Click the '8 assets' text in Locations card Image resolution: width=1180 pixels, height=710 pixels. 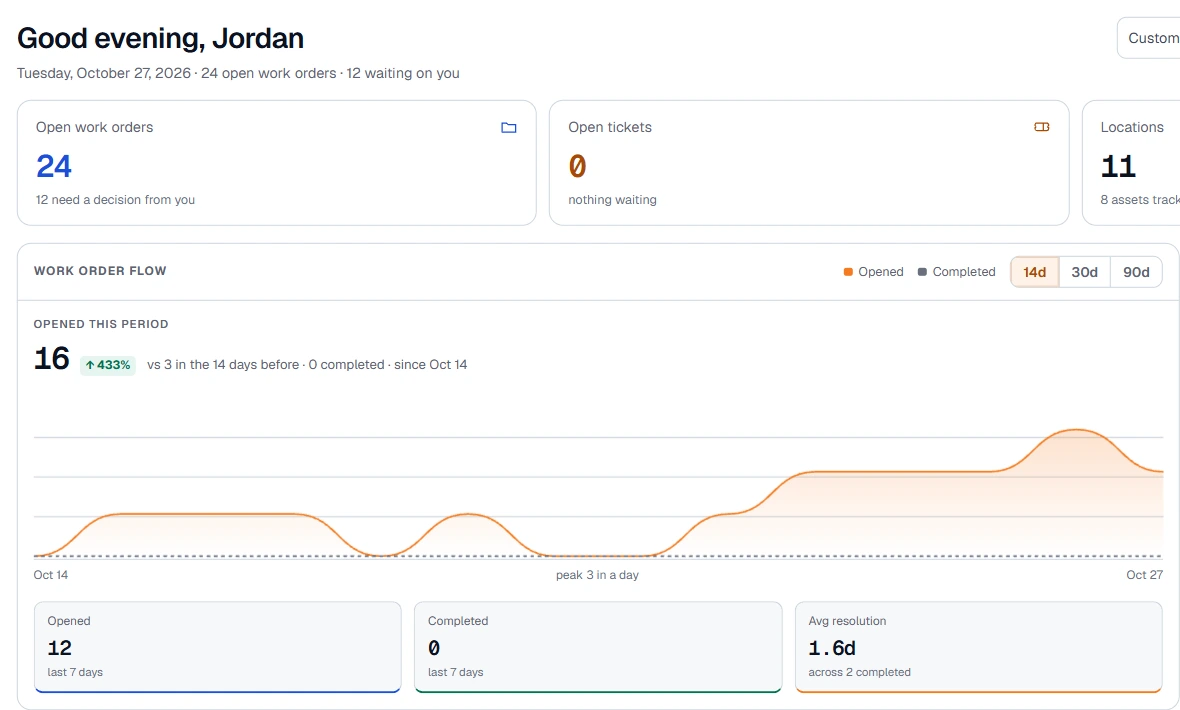1127,200
